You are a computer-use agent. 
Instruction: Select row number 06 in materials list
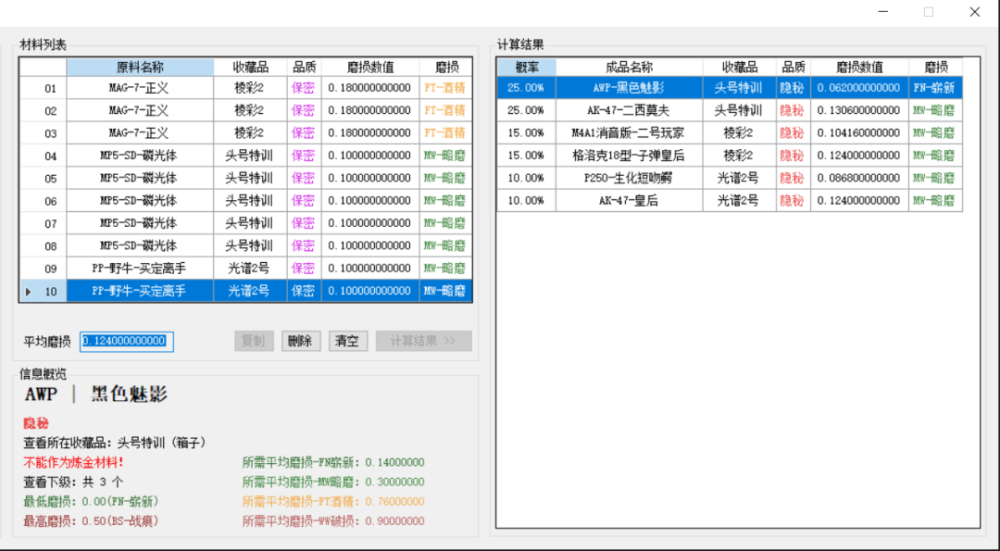tap(43, 200)
